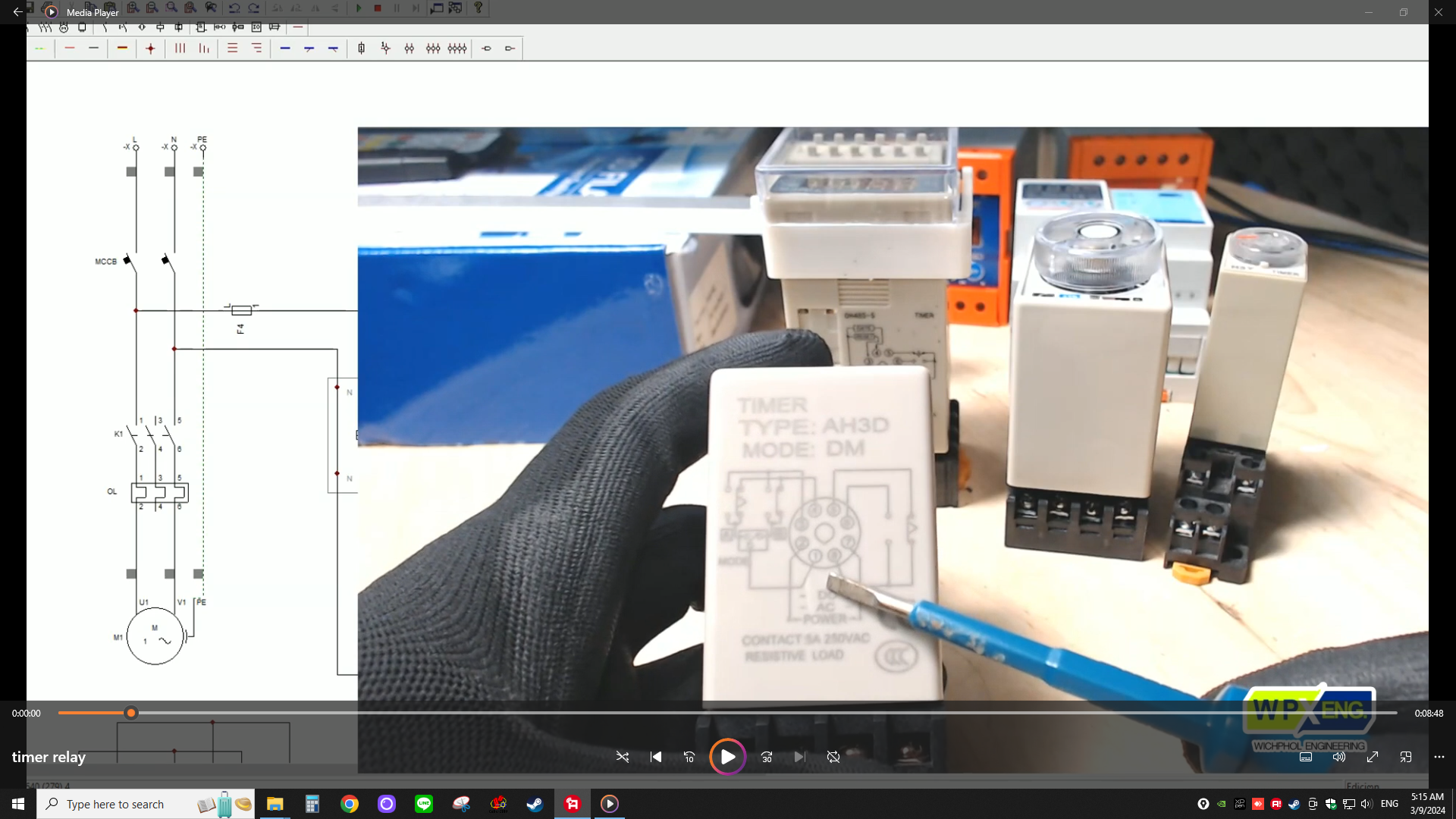Open Windows Start menu
This screenshot has height=819, width=1456.
pyautogui.click(x=18, y=804)
